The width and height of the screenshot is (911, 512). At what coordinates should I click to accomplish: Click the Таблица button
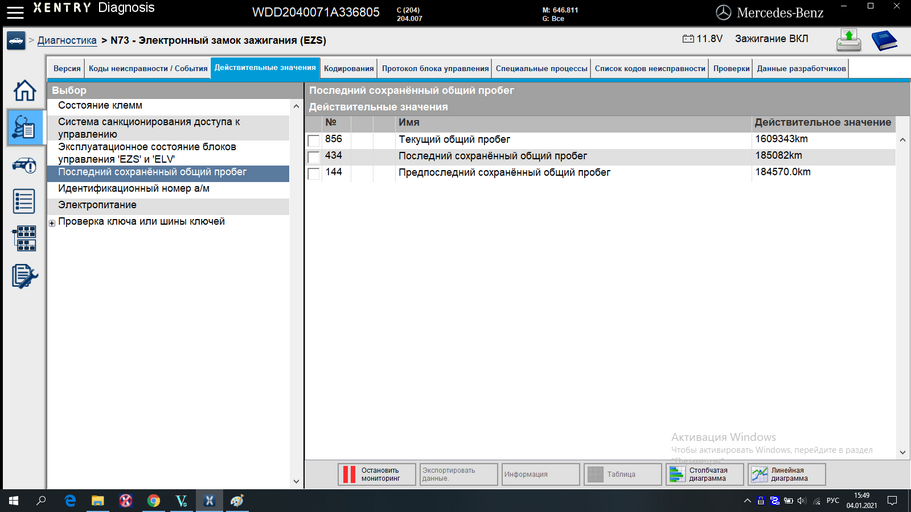click(x=622, y=474)
